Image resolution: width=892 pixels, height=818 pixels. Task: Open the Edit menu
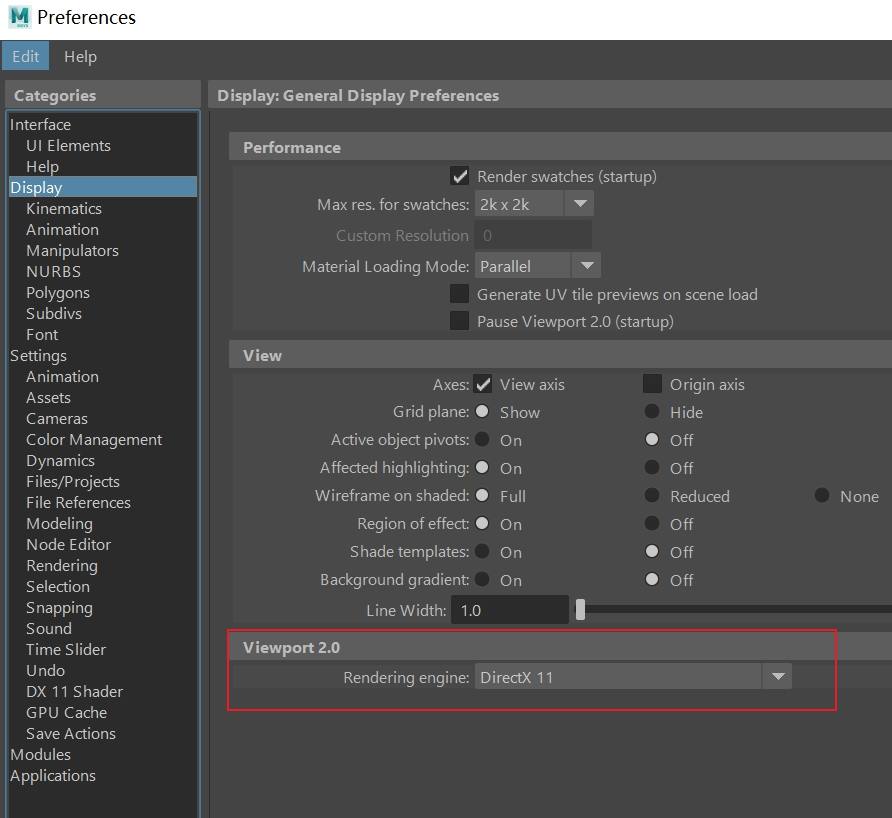click(x=25, y=56)
